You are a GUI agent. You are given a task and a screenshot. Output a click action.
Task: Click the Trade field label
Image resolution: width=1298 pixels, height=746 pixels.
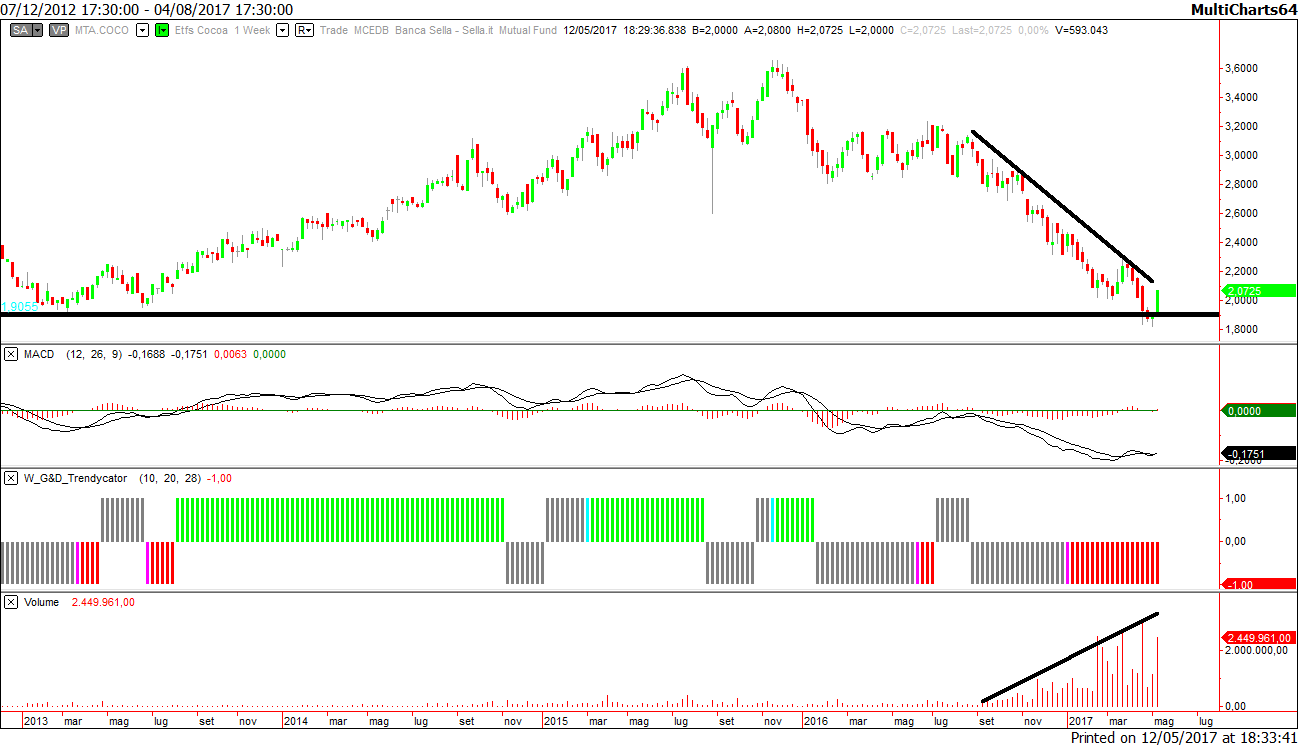334,30
